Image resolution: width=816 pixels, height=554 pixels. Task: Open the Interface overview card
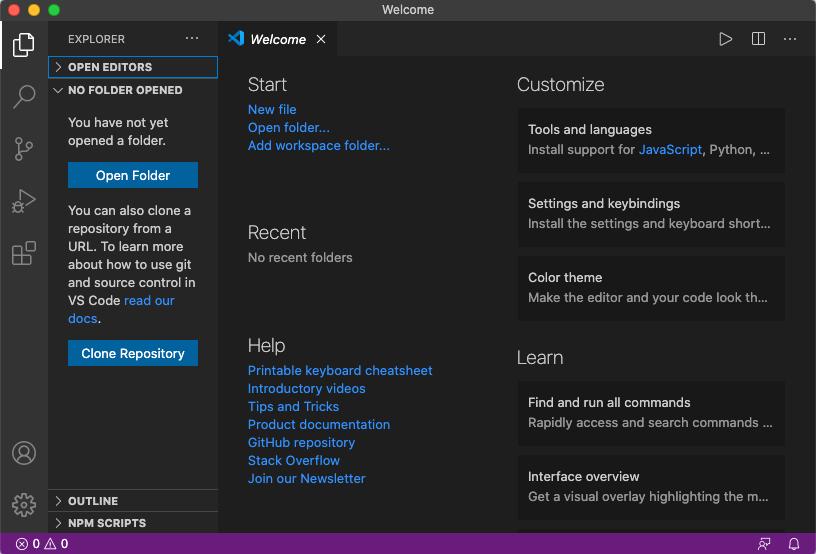(x=651, y=487)
